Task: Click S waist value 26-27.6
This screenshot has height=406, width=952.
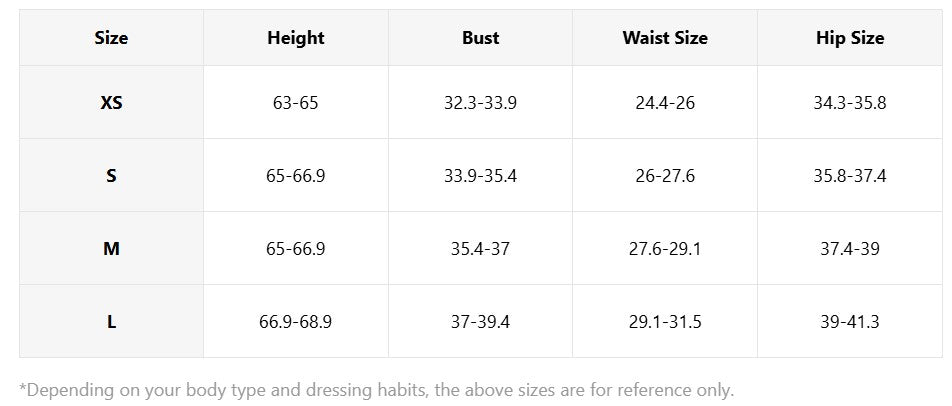Action: click(665, 175)
